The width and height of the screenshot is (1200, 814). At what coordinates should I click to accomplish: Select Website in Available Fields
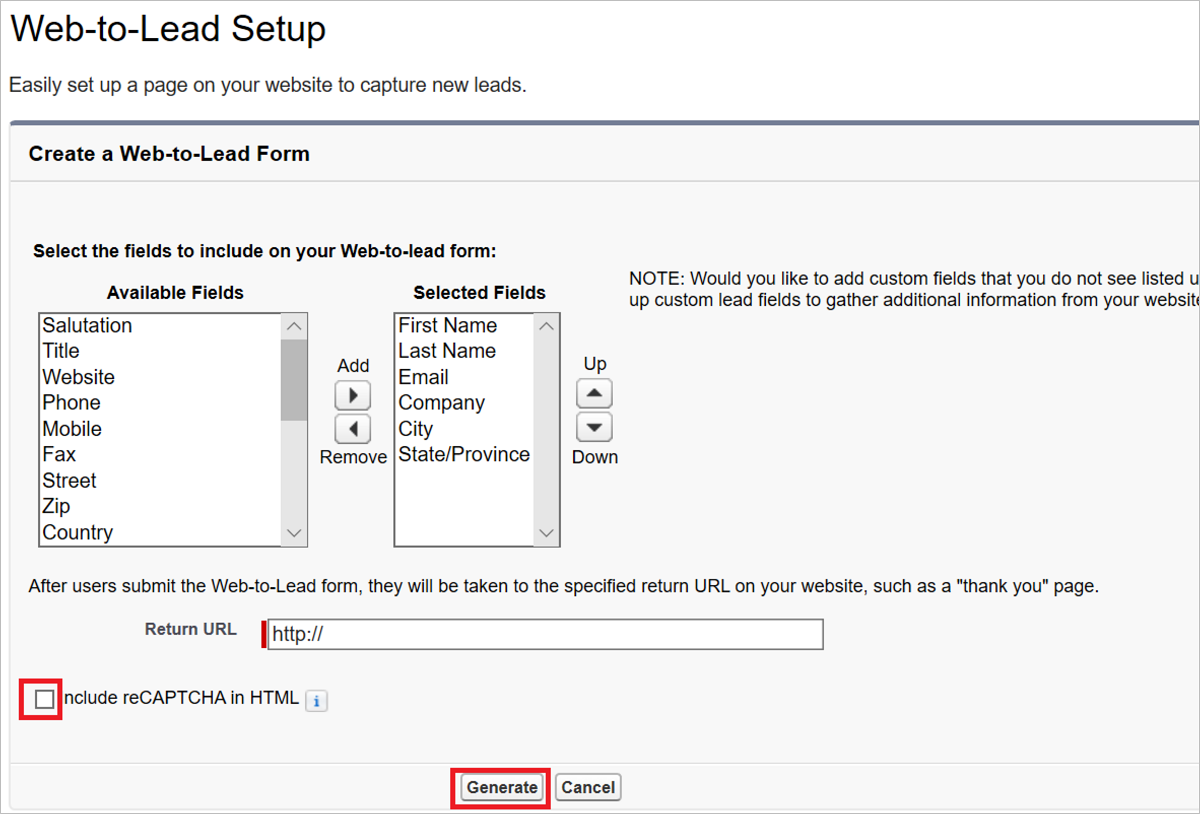78,377
